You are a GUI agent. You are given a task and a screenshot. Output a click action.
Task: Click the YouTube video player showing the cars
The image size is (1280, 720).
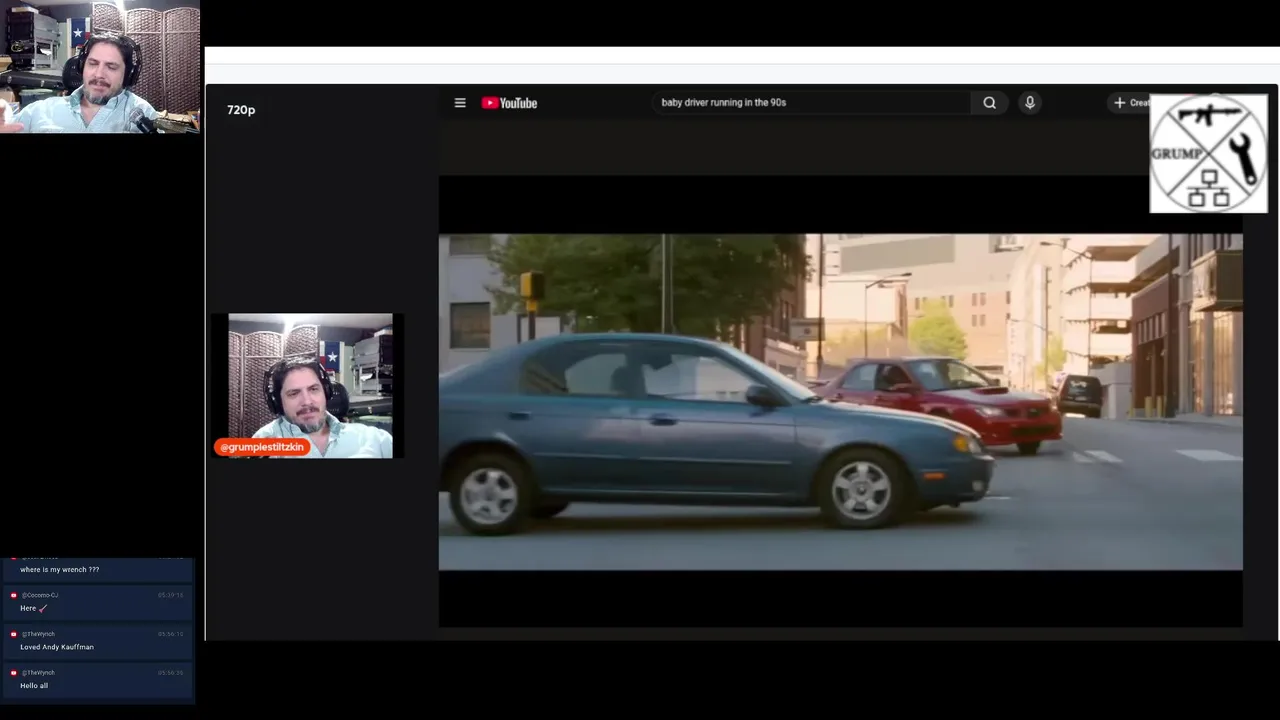point(840,402)
